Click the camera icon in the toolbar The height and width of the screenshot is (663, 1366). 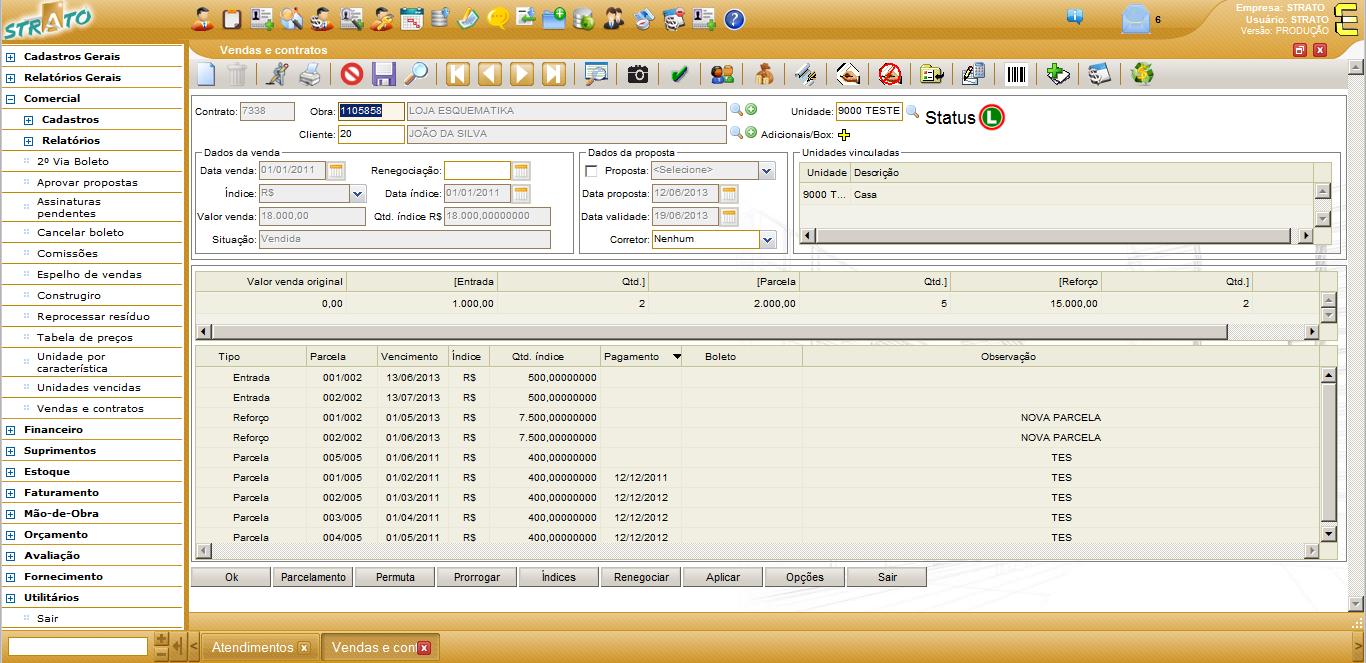638,74
